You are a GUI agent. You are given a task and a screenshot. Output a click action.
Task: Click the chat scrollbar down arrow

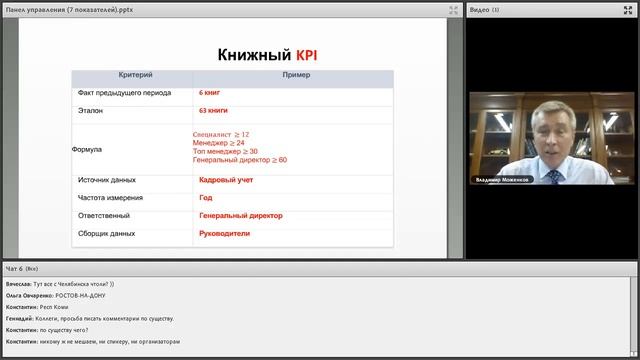(x=633, y=354)
